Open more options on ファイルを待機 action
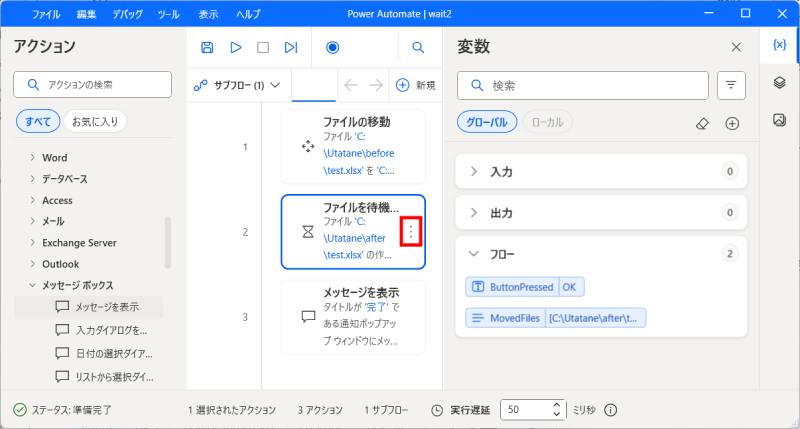This screenshot has height=429, width=800. coord(412,232)
